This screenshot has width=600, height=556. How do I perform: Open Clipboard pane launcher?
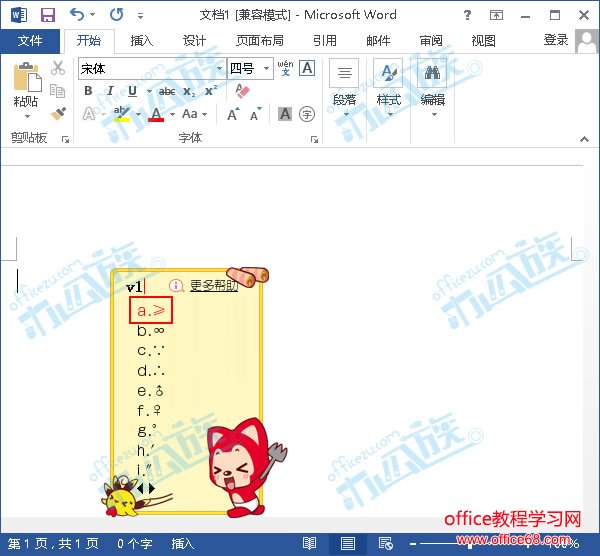65,140
